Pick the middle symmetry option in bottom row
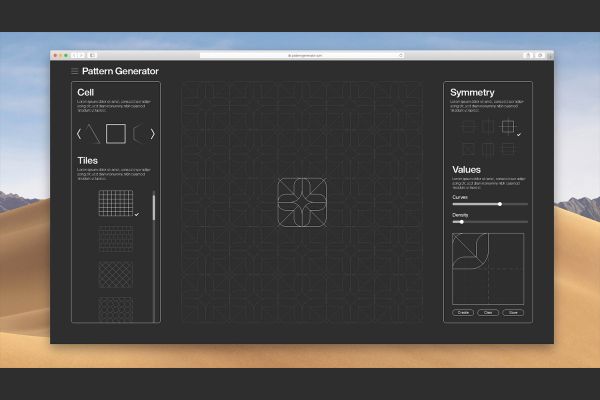600x400 pixels. (488, 149)
